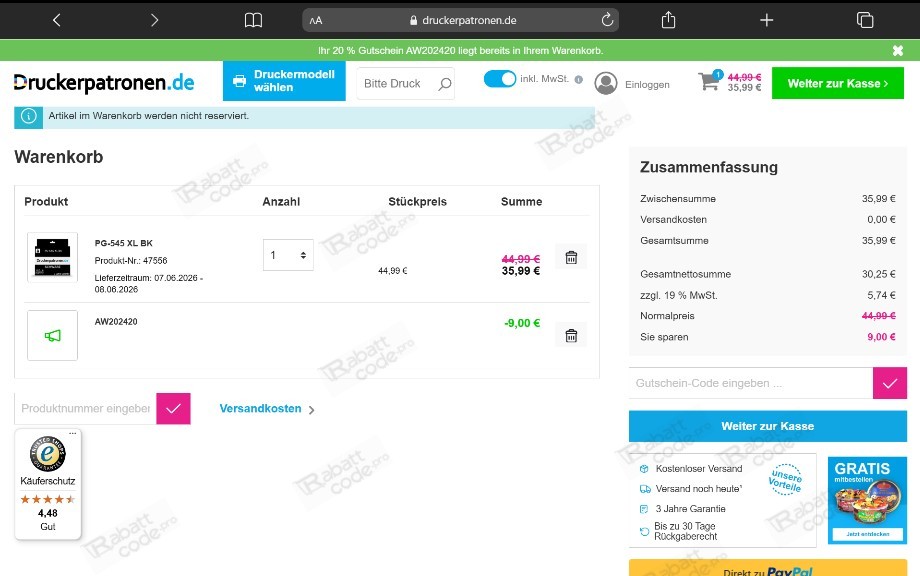Click 30 Tage Rückgaberecht icon
Image resolution: width=920 pixels, height=576 pixels.
(644, 531)
